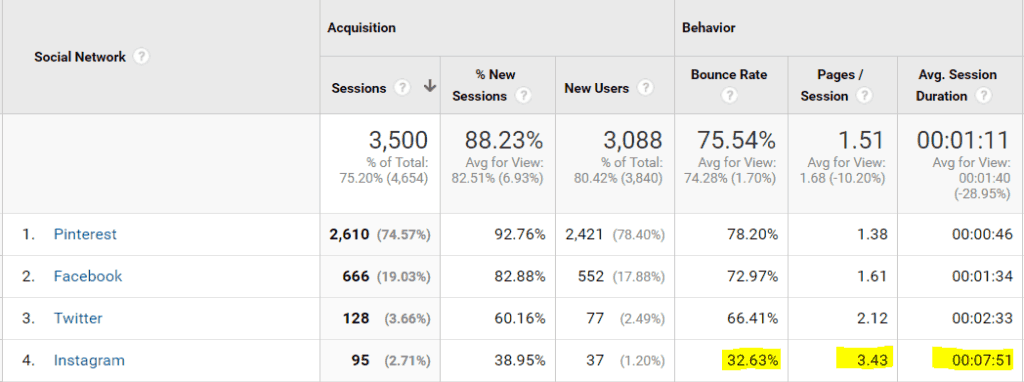Sort by the New Users column header
This screenshot has height=382, width=1024.
[597, 88]
